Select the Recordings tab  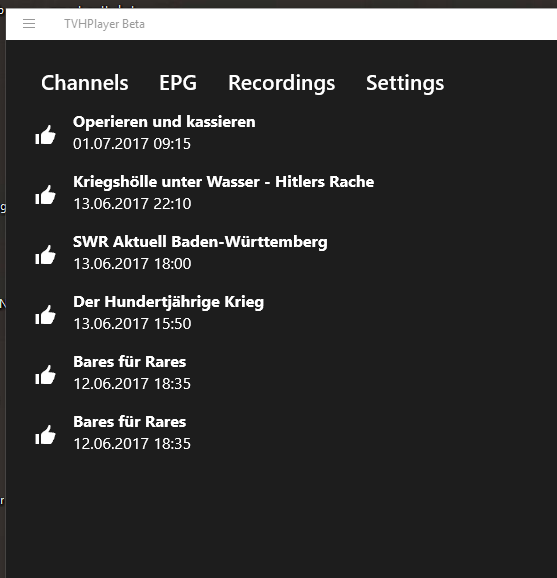coord(282,83)
